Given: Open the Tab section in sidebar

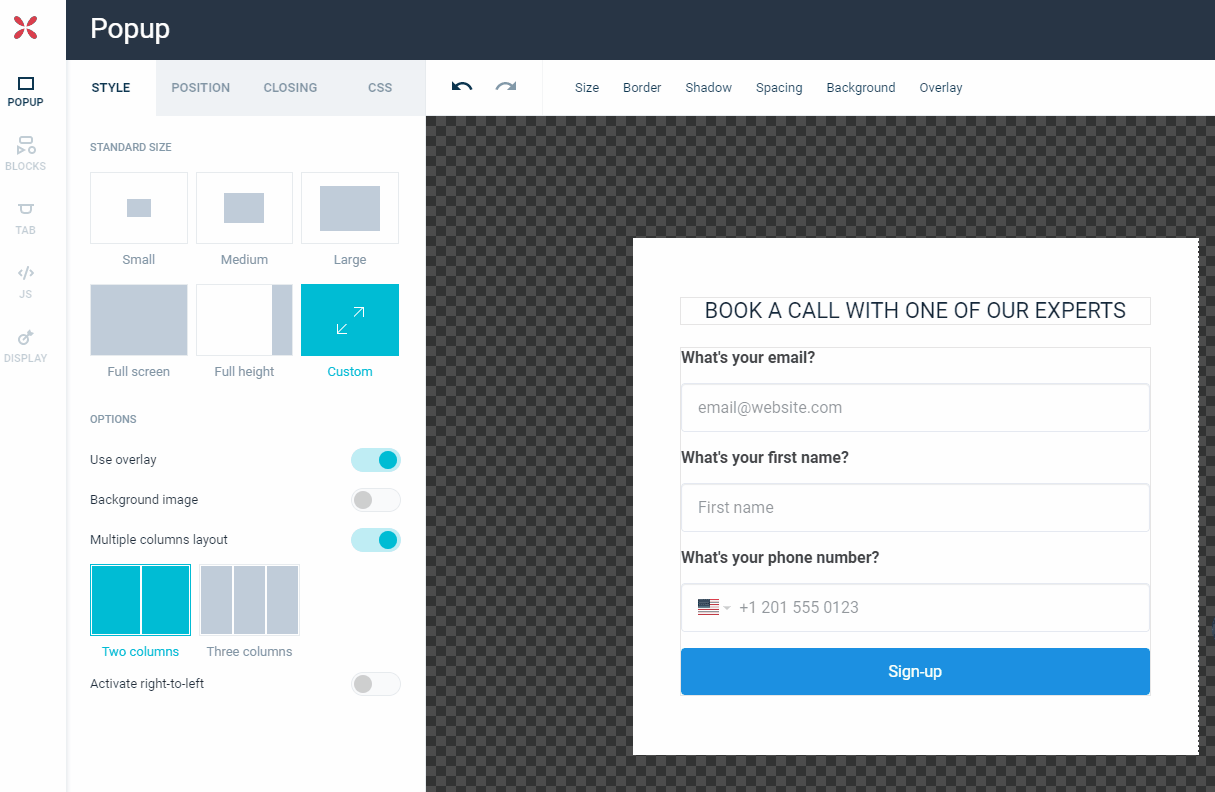Looking at the screenshot, I should click(x=26, y=219).
